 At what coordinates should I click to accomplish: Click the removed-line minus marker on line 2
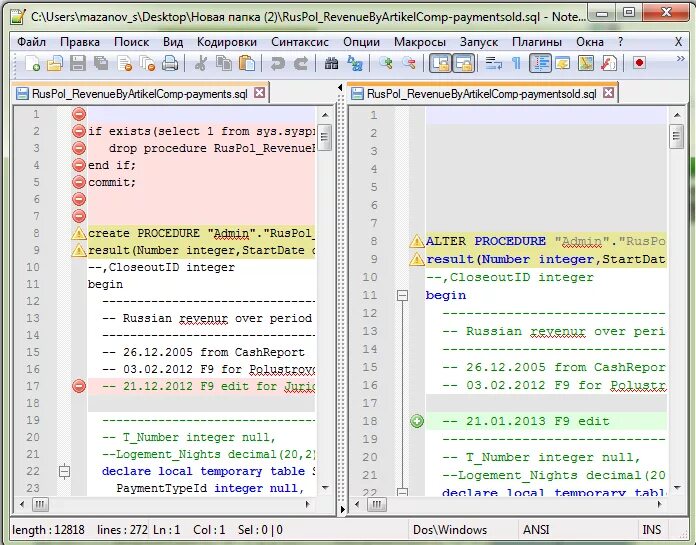click(79, 131)
